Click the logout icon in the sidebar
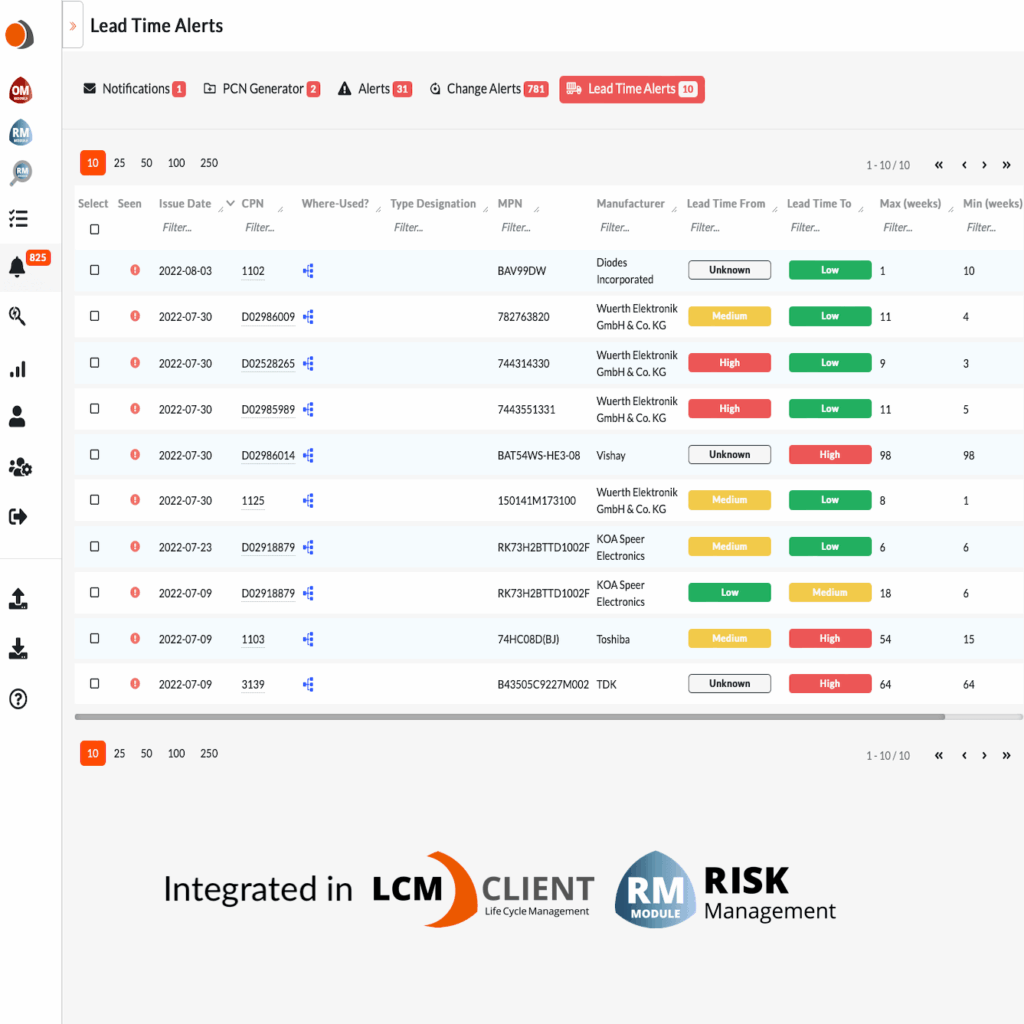The height and width of the screenshot is (1024, 1024). 19,516
